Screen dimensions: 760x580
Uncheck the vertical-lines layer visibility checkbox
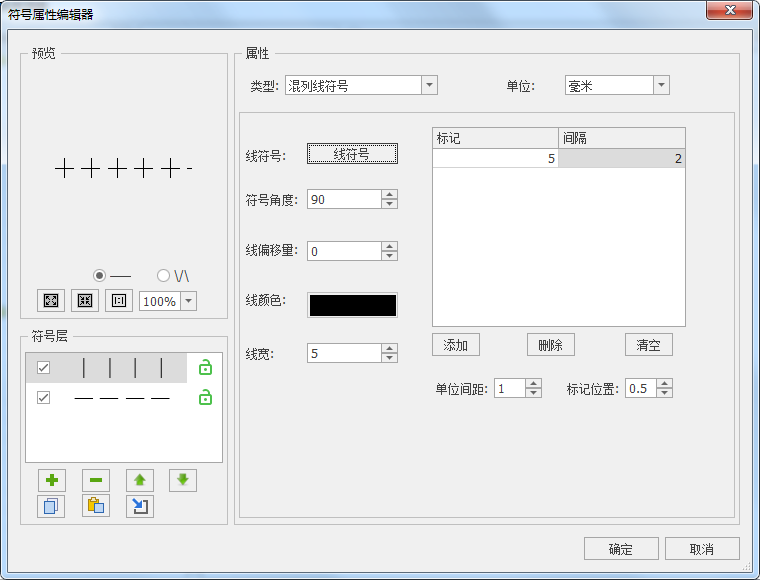pyautogui.click(x=43, y=368)
